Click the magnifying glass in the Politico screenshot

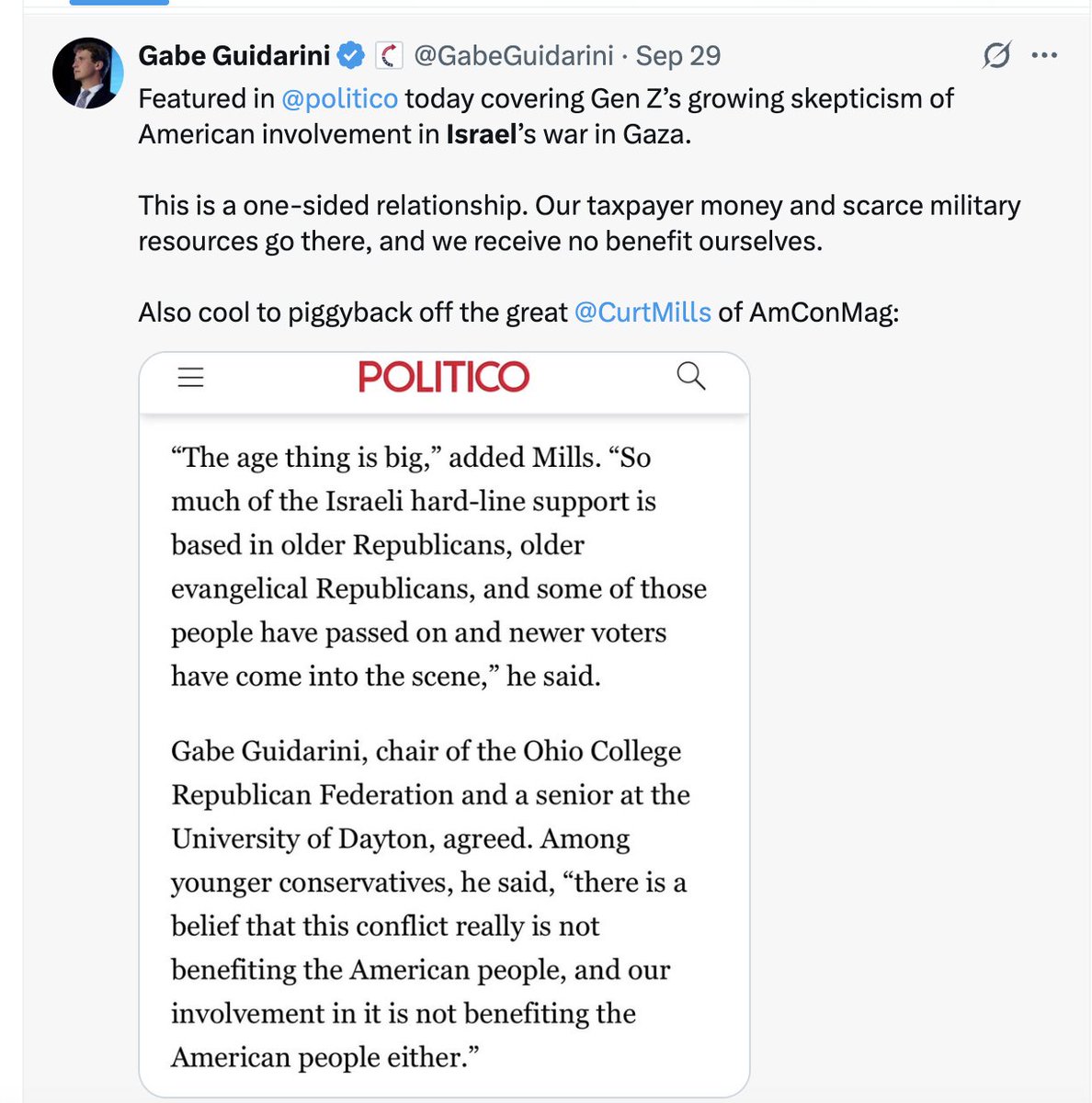(690, 376)
